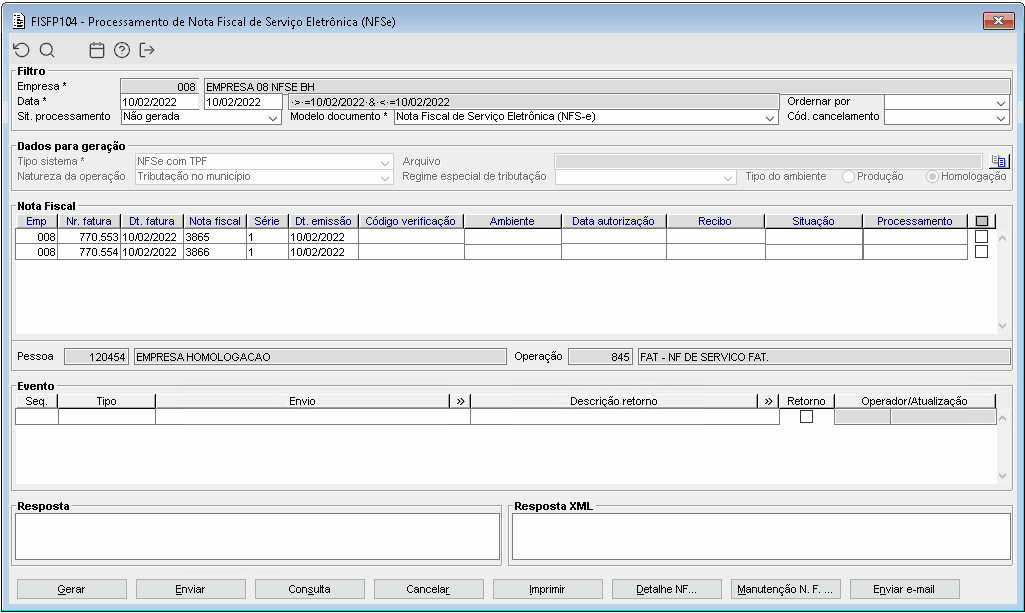The height and width of the screenshot is (613, 1025).
Task: Close the FISFP104 window
Action: [x=998, y=21]
